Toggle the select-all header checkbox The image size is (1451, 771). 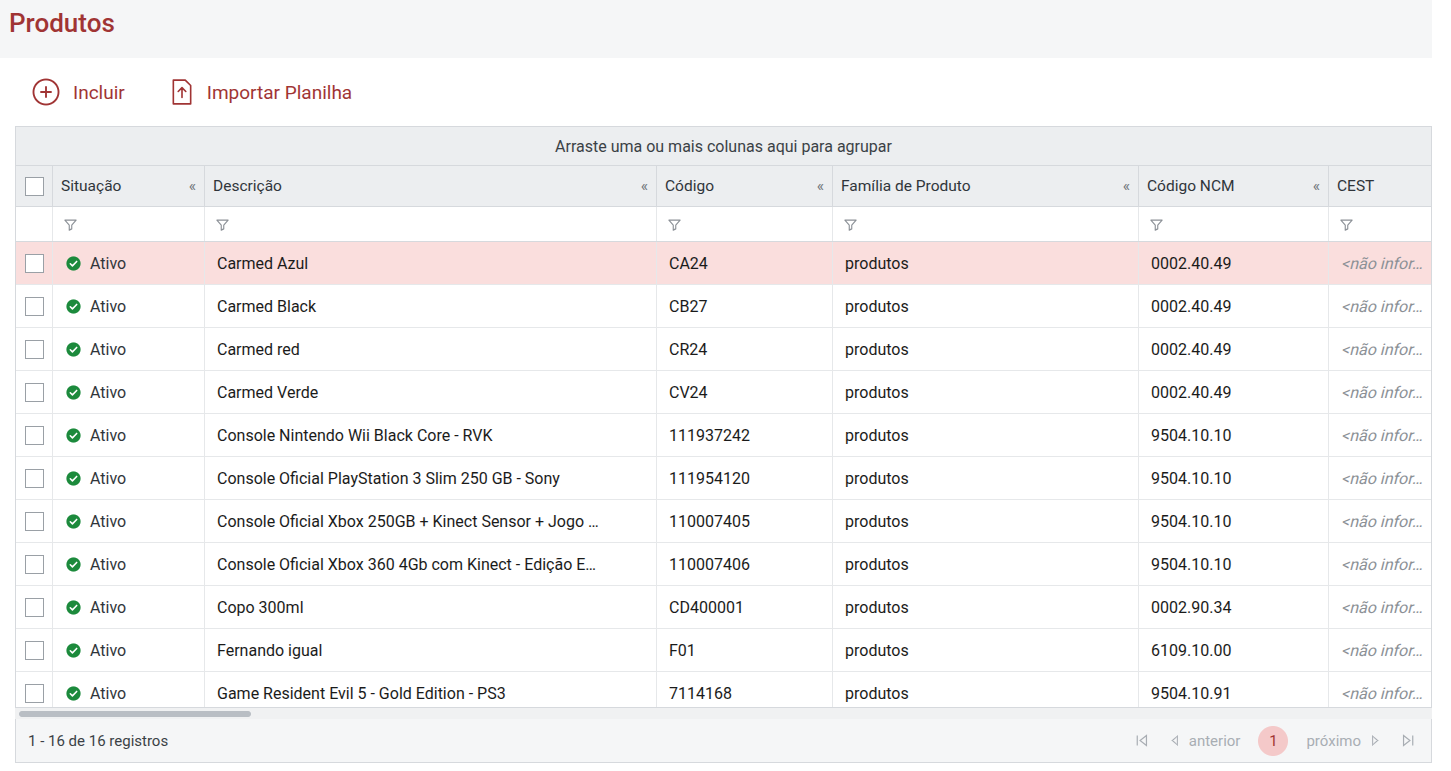coord(35,186)
